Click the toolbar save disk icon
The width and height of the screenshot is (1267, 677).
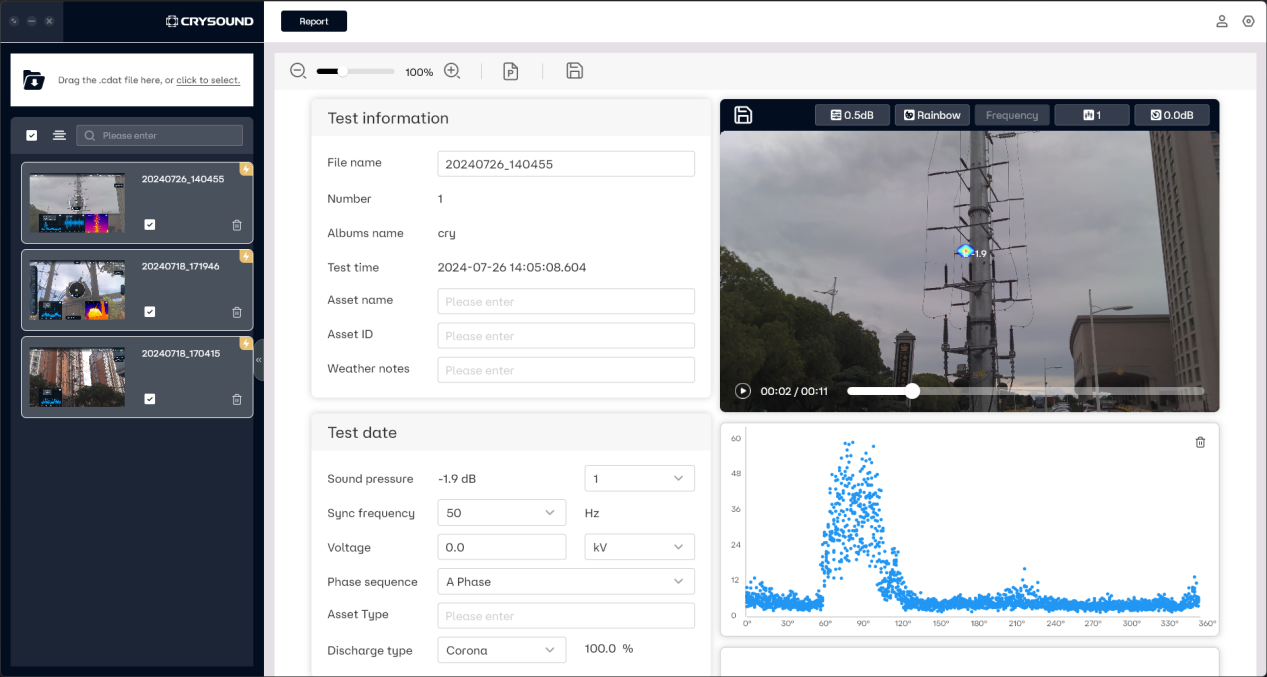tap(574, 71)
